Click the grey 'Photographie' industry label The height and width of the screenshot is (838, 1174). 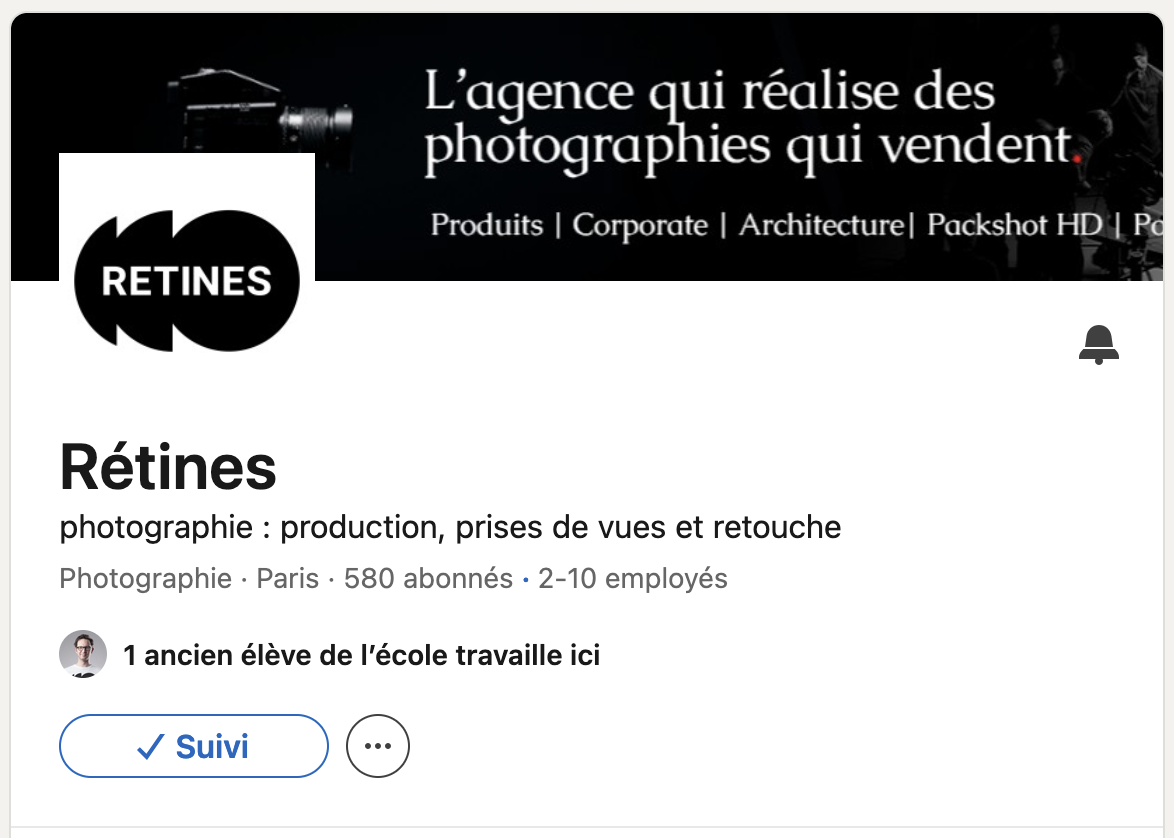point(146,578)
